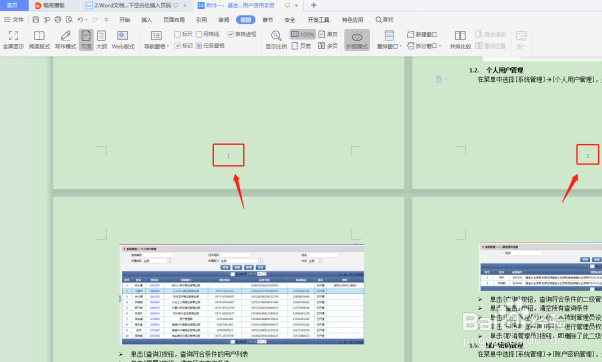Expand the Rearrange windows dropdown arrow
The width and height of the screenshot is (602, 362).
click(400, 46)
